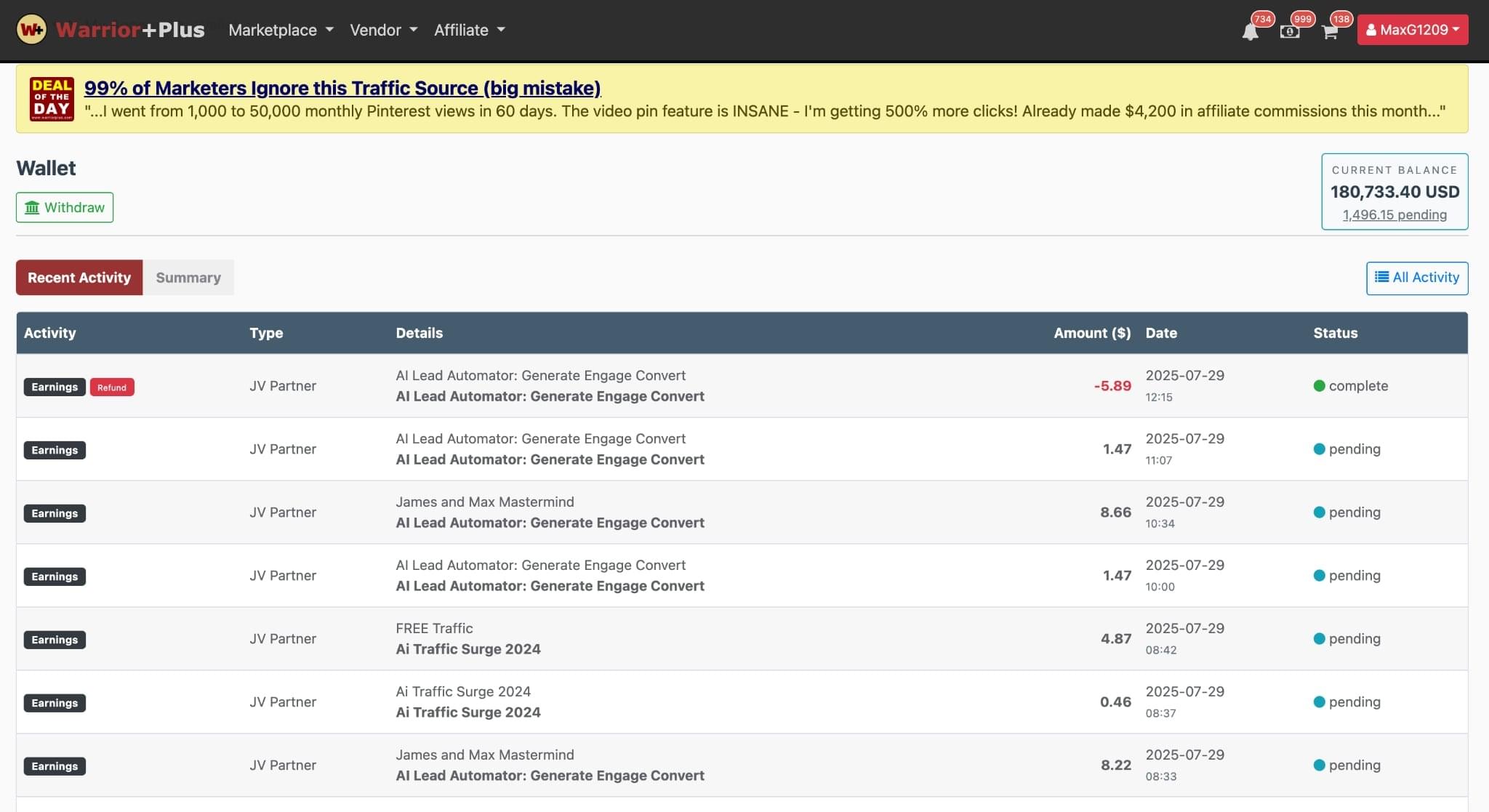Click the 1.47 amount in the 10:00 row
Screen dimensions: 1489x812
tap(1117, 576)
